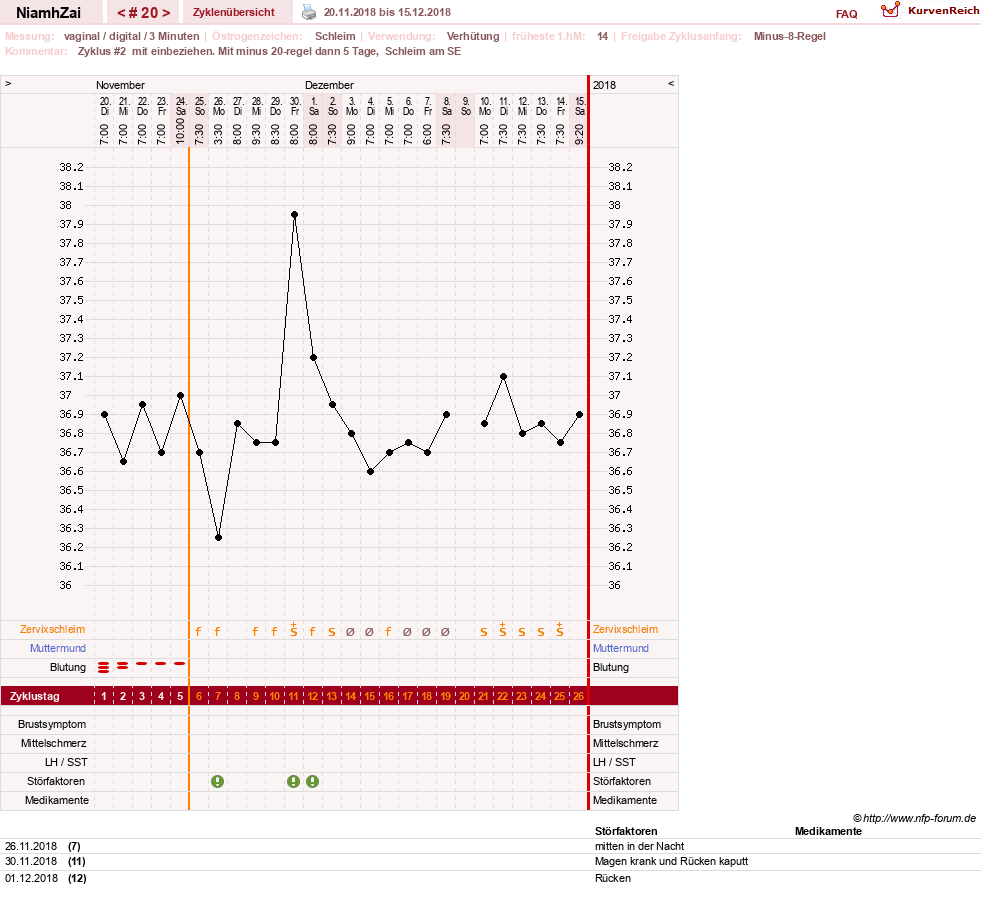Click the Verhütung usage value
This screenshot has height=910, width=981.
473,36
